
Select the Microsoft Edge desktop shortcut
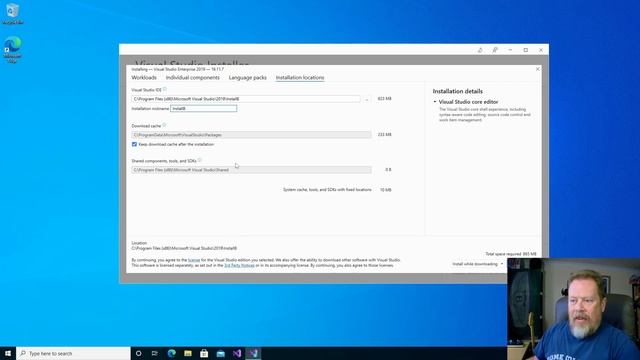pyautogui.click(x=13, y=49)
